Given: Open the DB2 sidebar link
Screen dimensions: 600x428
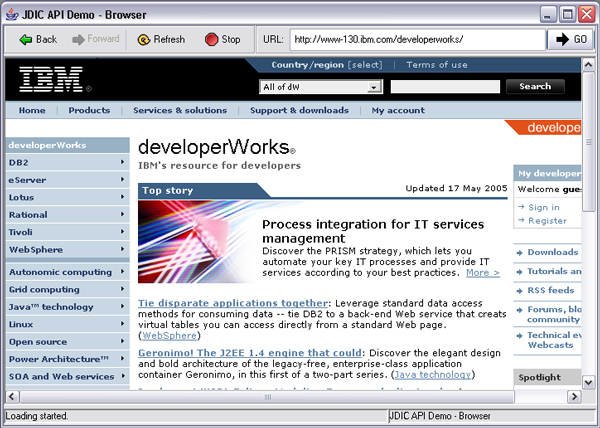Looking at the screenshot, I should click(19, 163).
